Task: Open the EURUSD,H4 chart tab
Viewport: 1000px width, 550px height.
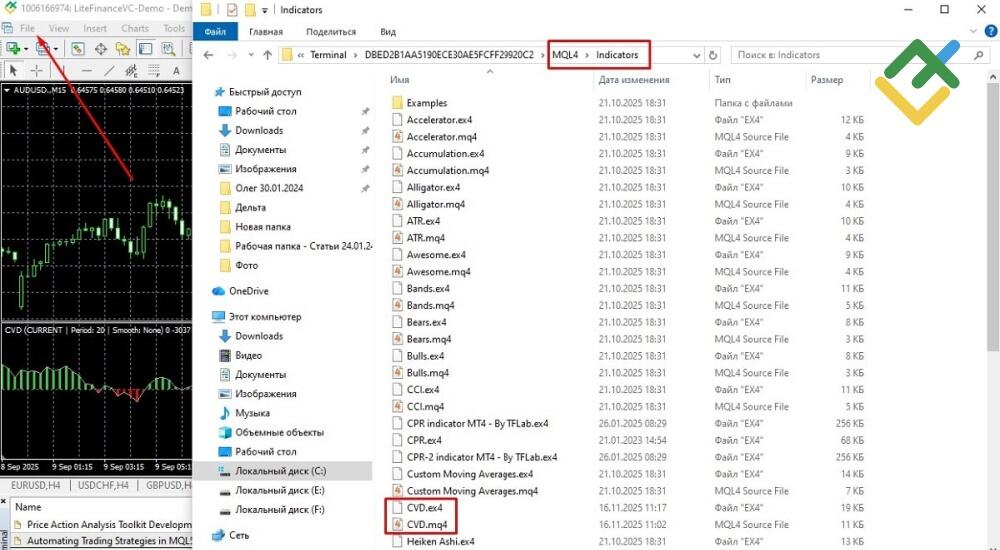Action: [x=33, y=486]
